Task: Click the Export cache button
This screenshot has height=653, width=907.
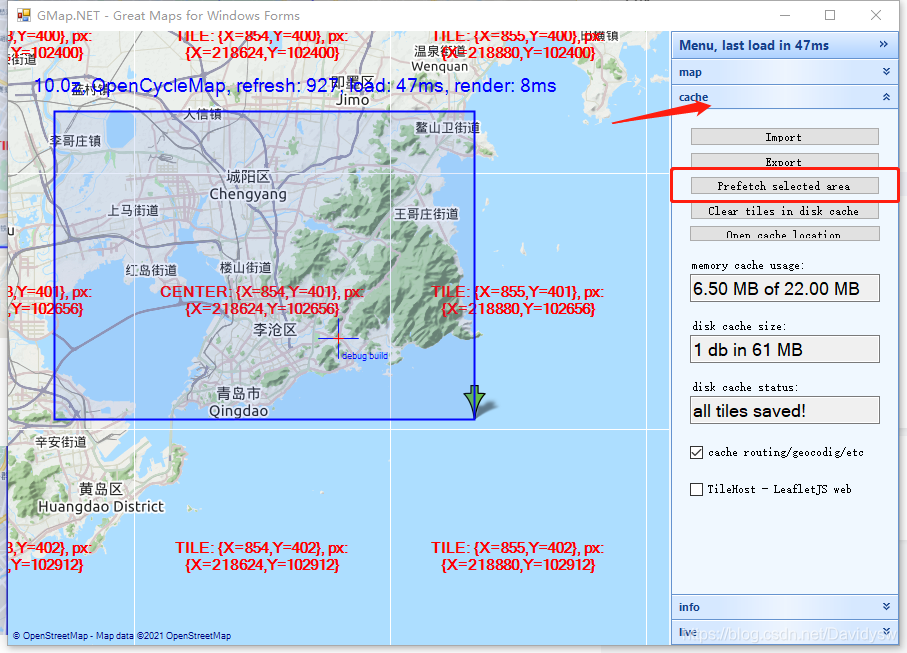Action: [x=784, y=161]
